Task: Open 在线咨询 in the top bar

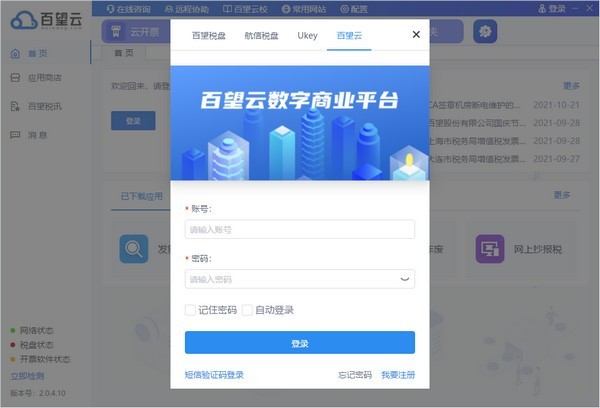Action: [x=129, y=9]
